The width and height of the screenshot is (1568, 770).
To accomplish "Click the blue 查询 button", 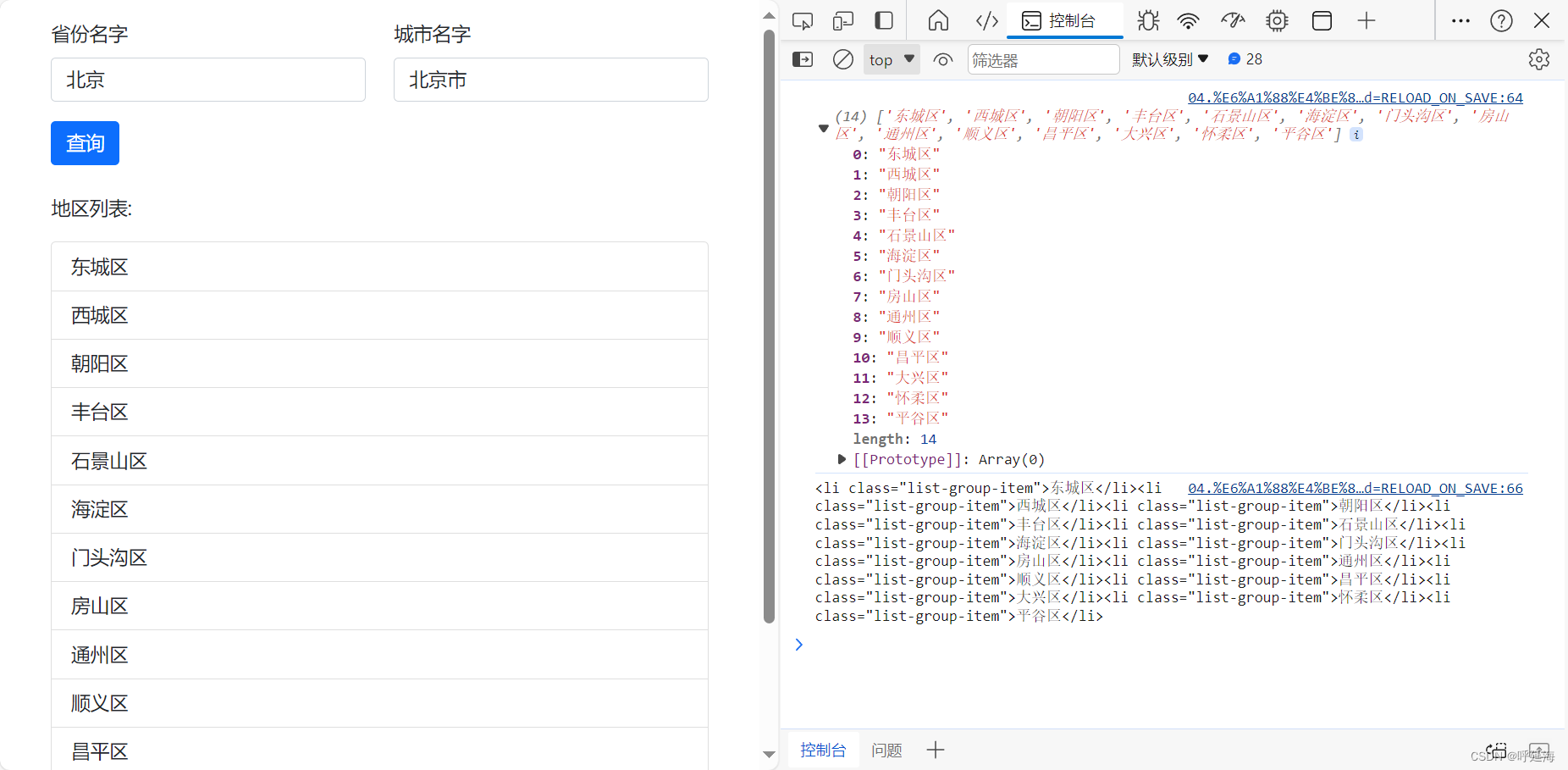I will point(85,143).
